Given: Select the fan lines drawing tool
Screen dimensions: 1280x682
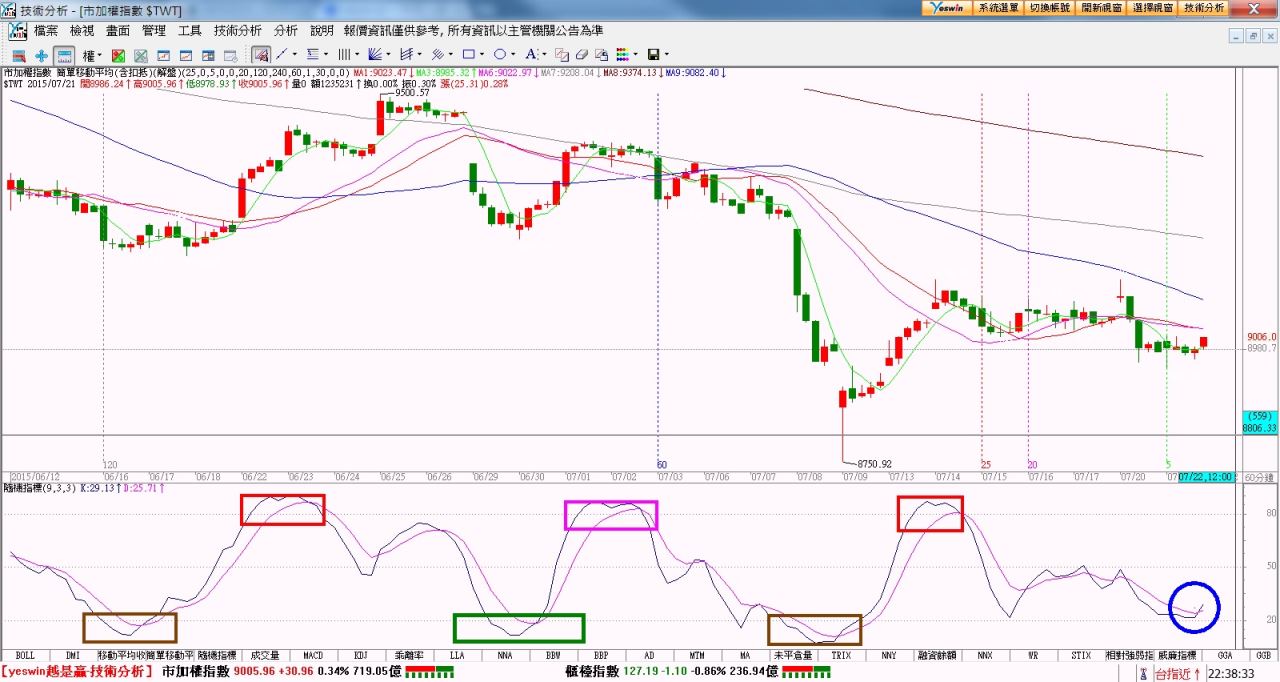Looking at the screenshot, I should pos(374,54).
